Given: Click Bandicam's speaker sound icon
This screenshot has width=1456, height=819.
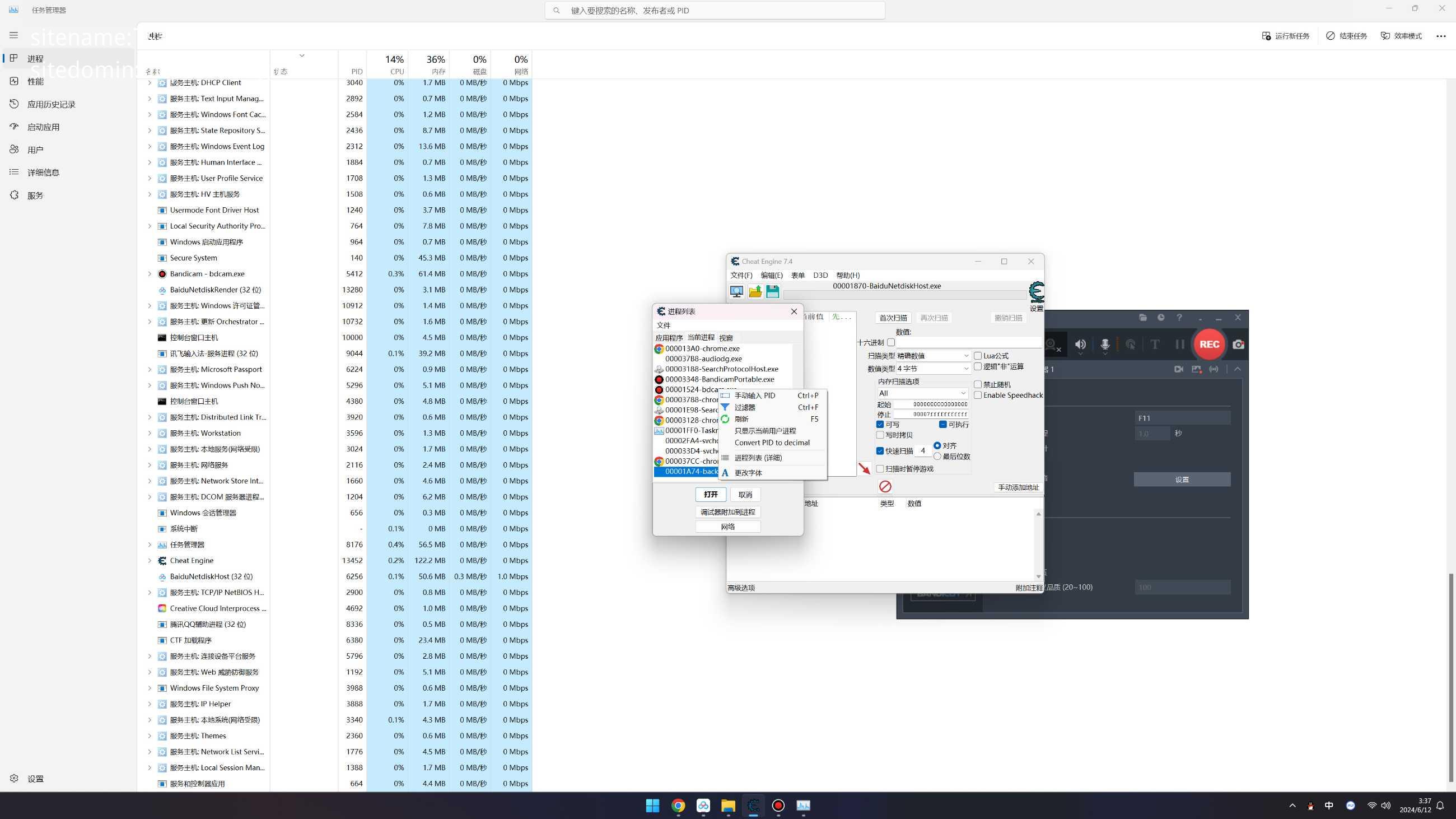Looking at the screenshot, I should click(x=1080, y=344).
